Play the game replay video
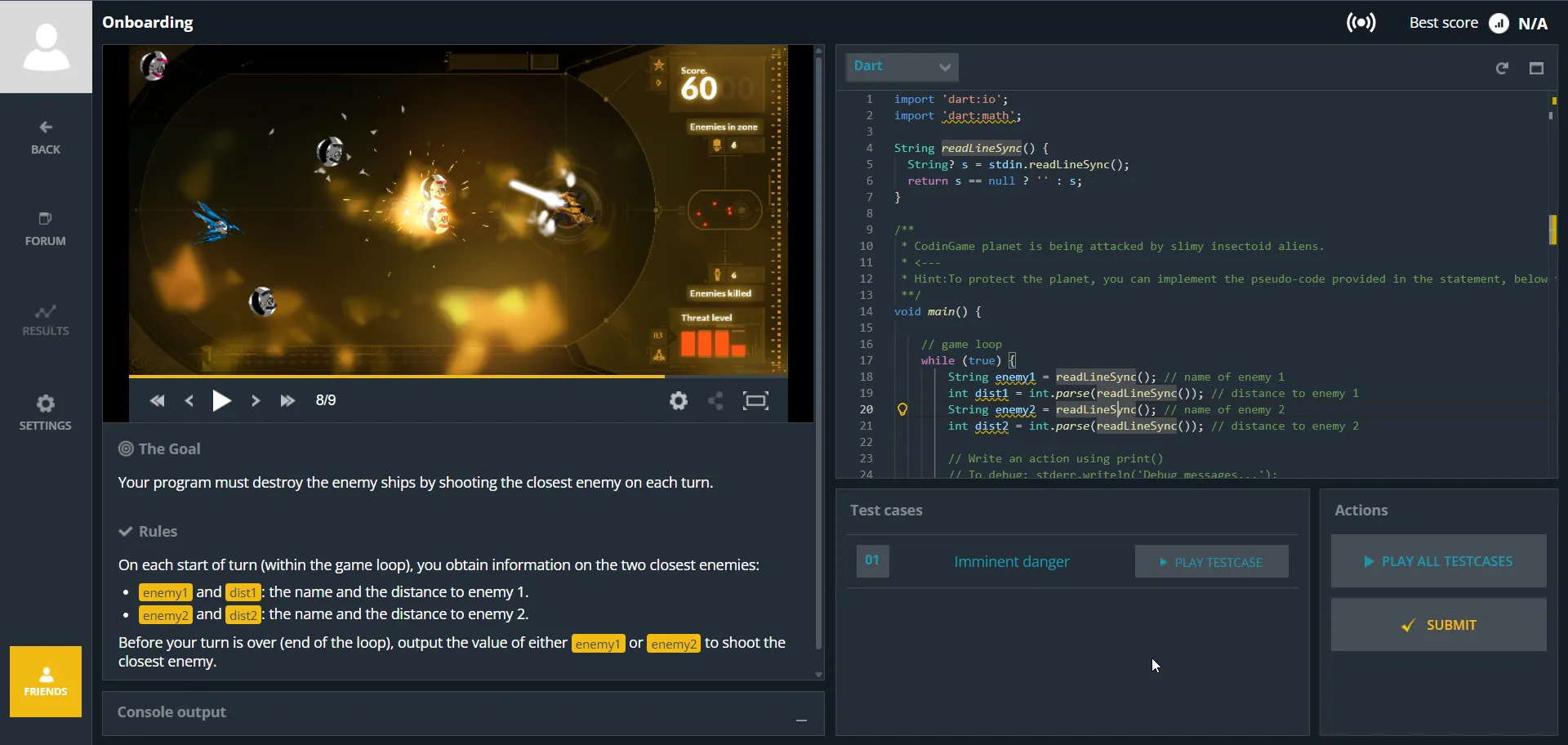Image resolution: width=1568 pixels, height=745 pixels. [x=221, y=400]
